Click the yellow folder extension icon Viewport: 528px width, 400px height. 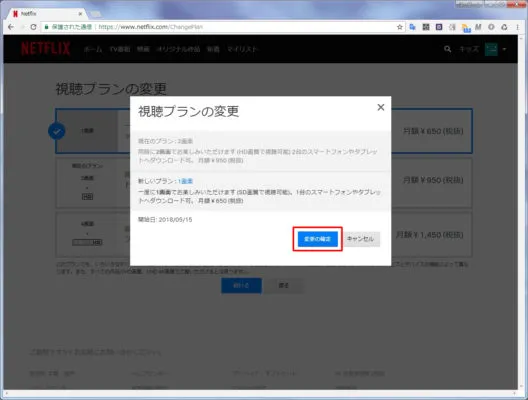click(466, 28)
